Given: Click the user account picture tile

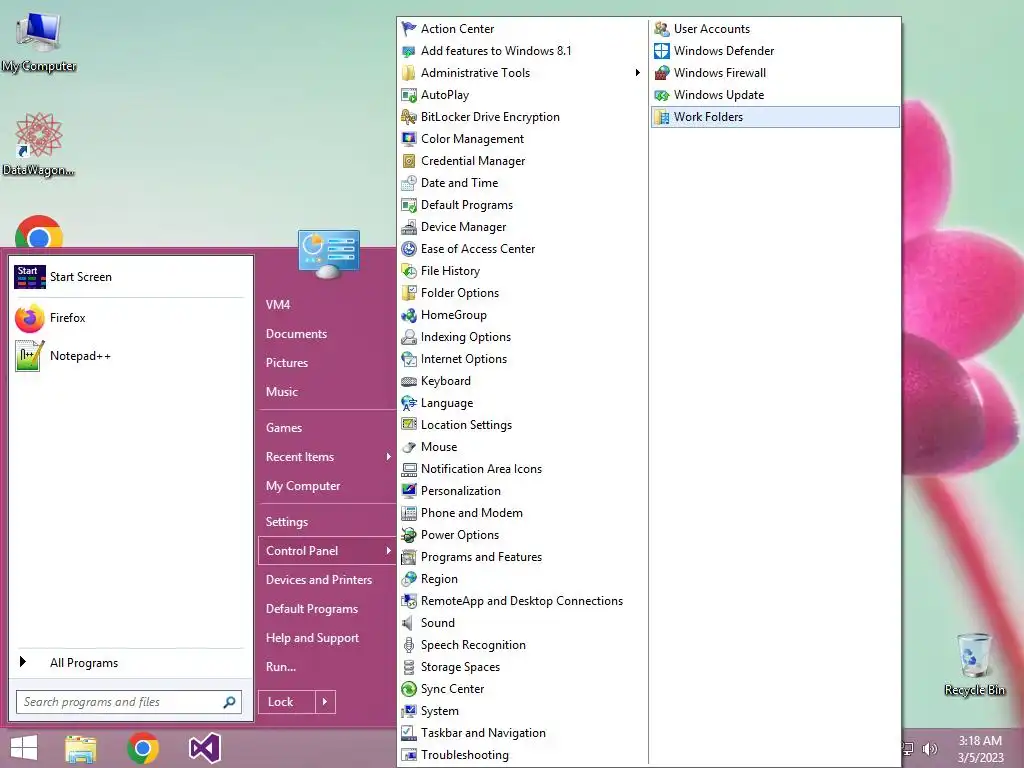Looking at the screenshot, I should 328,254.
